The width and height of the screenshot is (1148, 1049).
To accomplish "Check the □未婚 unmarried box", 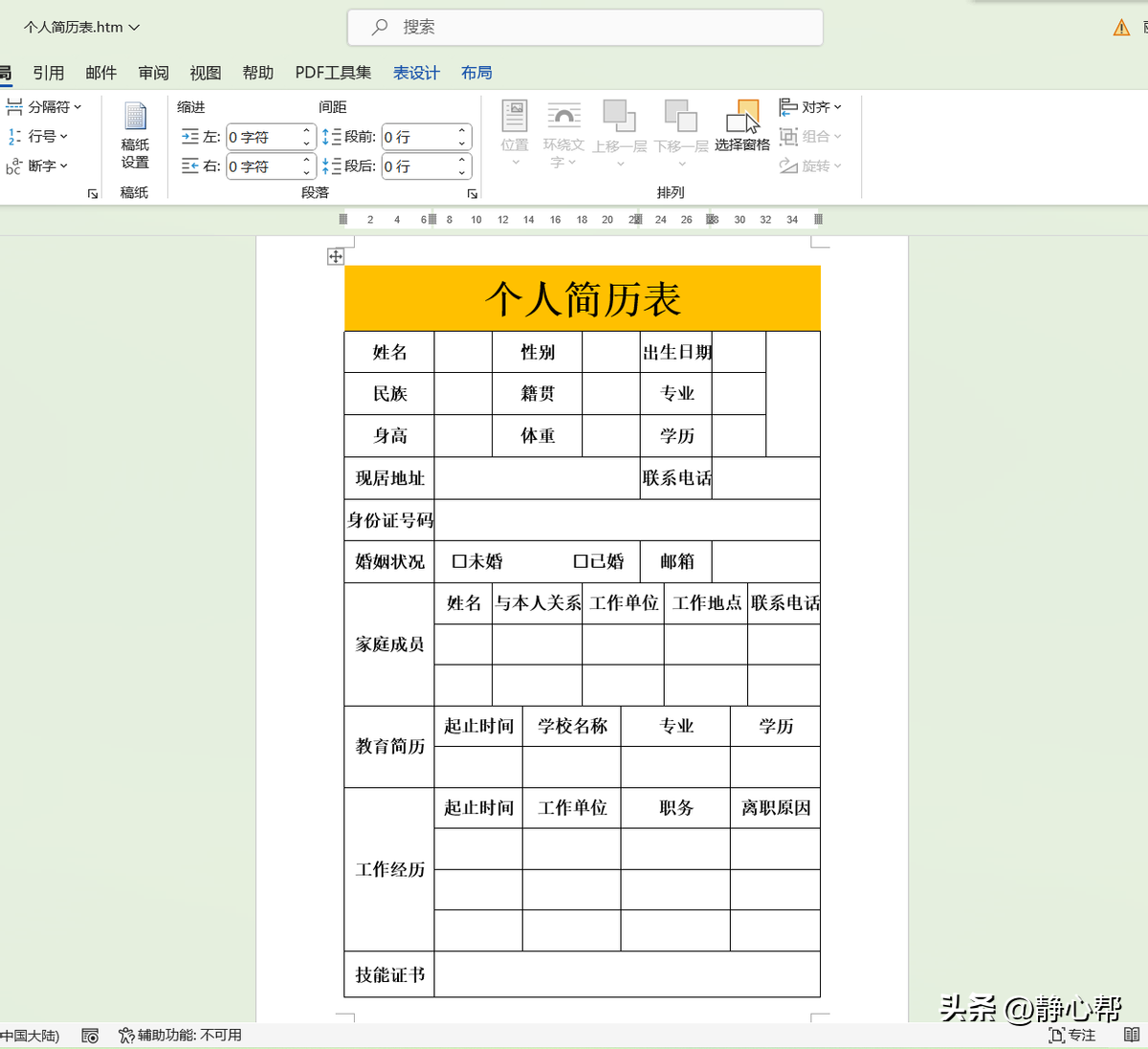I will [459, 561].
